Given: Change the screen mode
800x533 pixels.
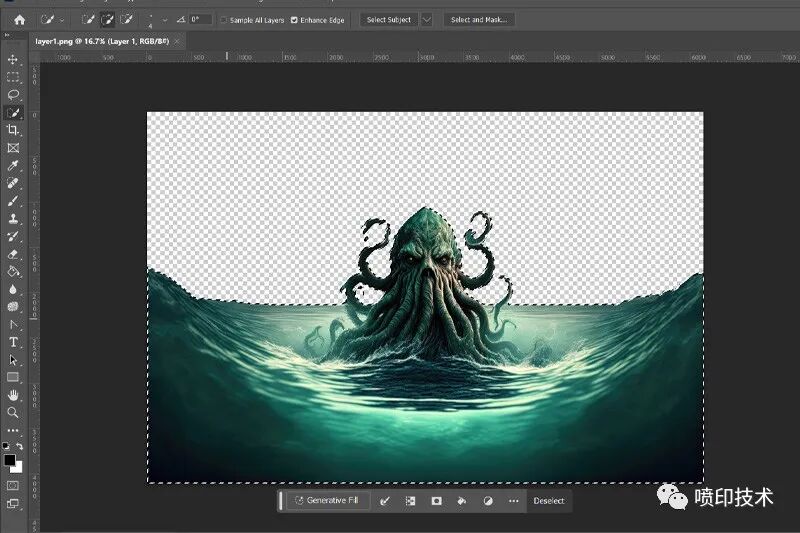Looking at the screenshot, I should point(13,504).
